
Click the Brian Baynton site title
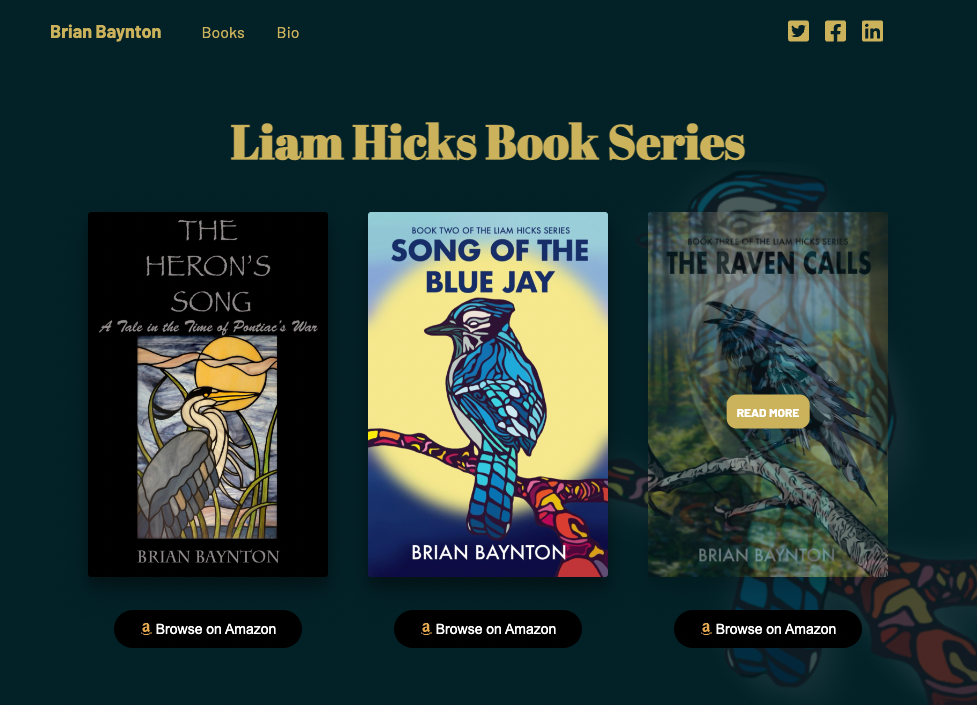(106, 32)
